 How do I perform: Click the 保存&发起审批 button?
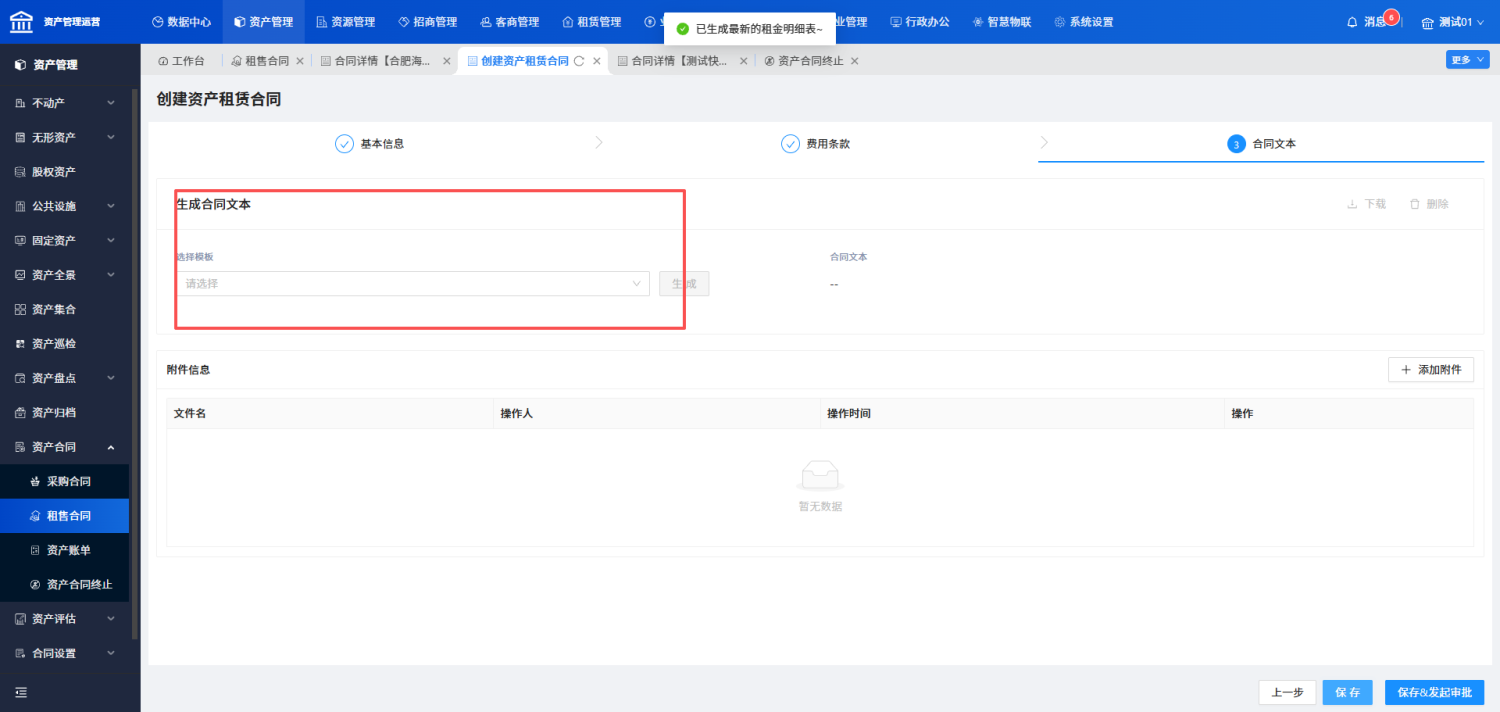[1435, 692]
